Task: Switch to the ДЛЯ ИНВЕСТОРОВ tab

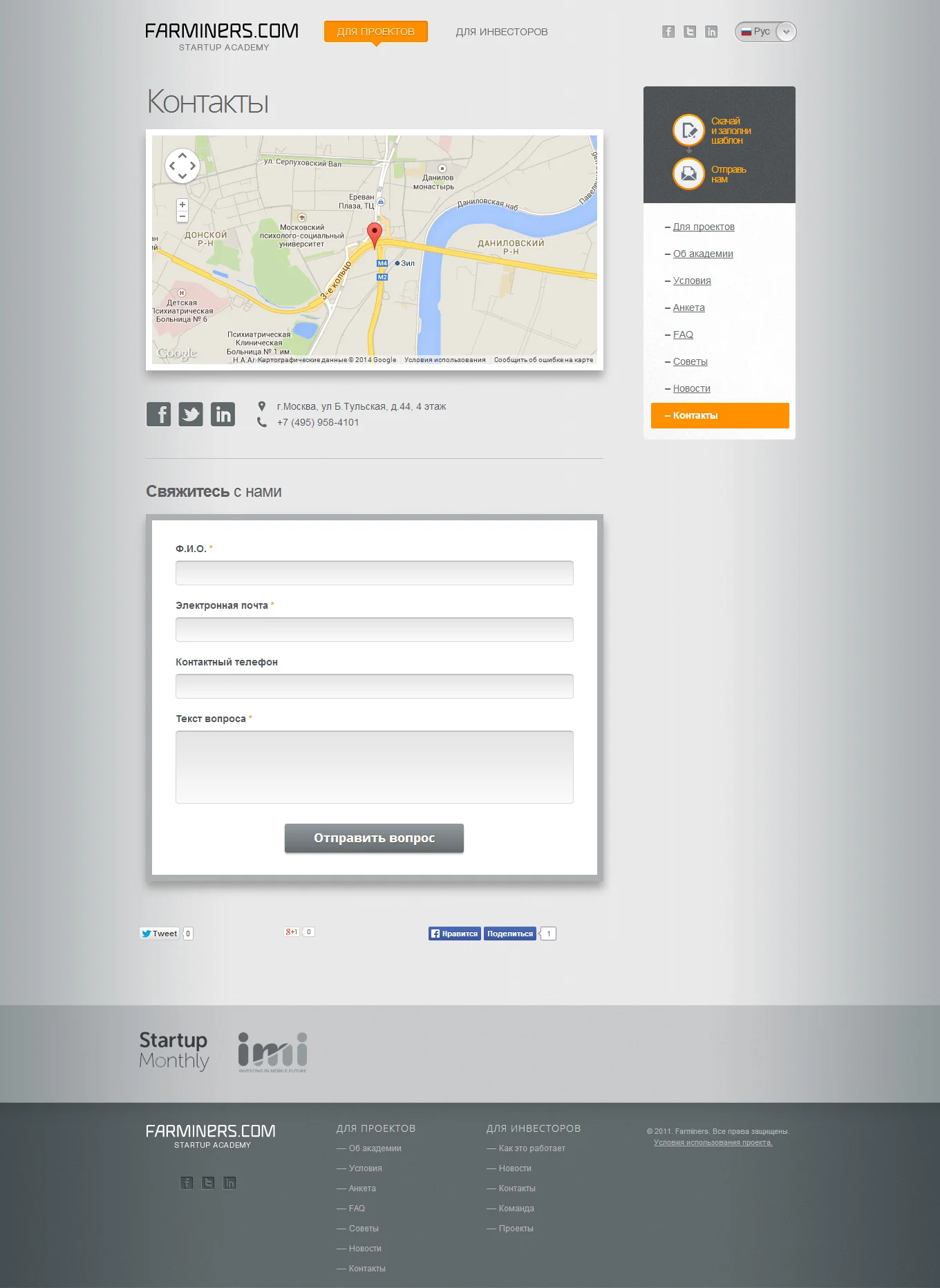Action: click(502, 32)
